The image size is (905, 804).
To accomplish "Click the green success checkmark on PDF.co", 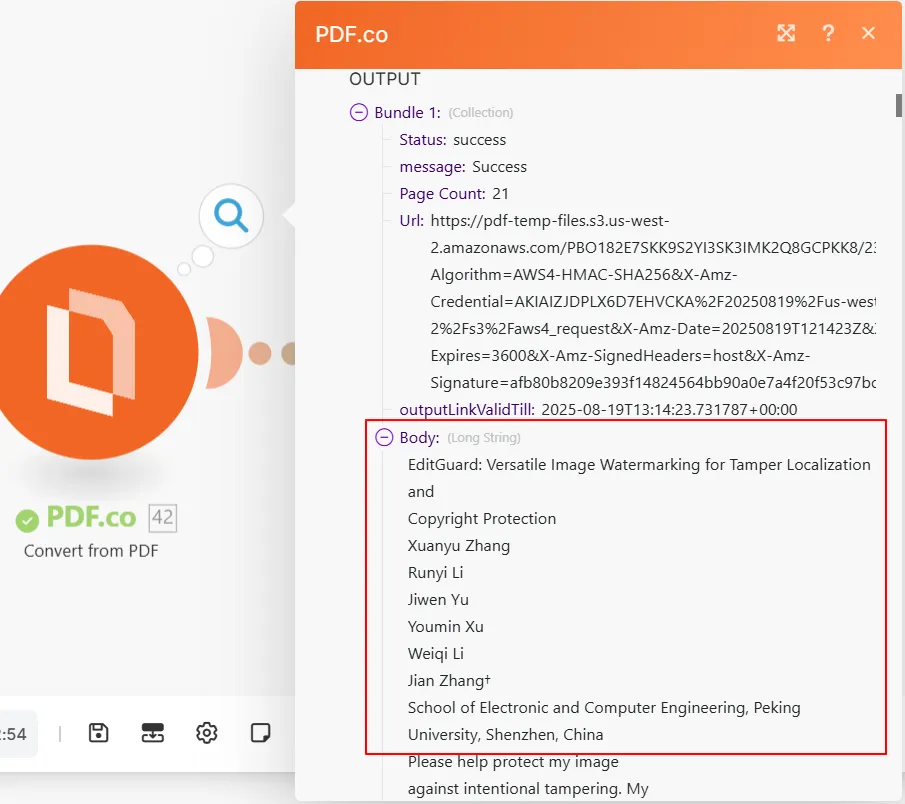I will tap(27, 520).
